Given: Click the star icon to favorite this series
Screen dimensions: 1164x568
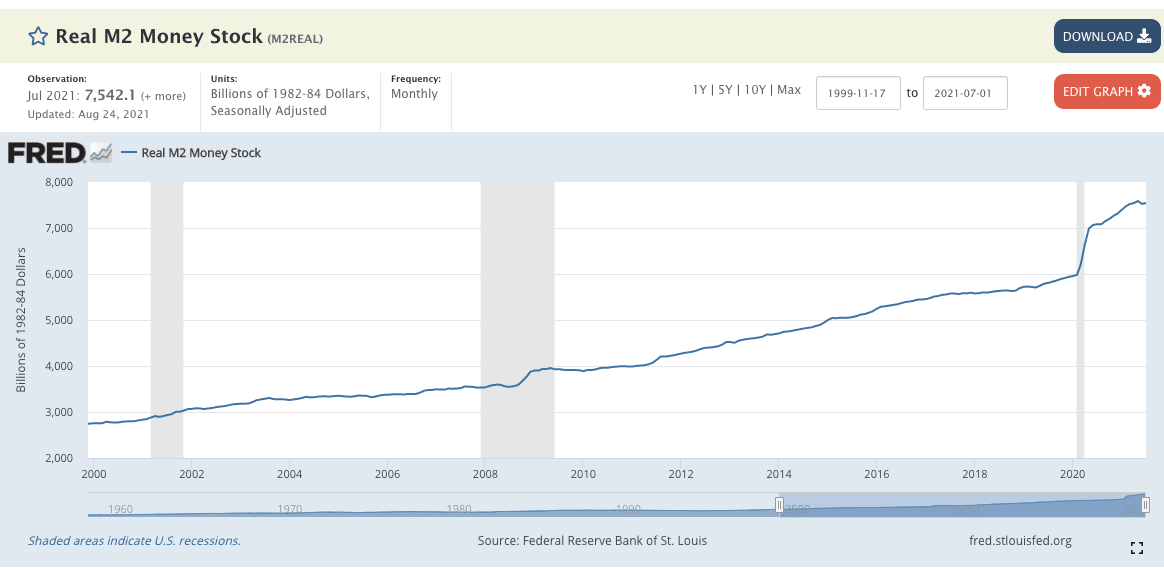Looking at the screenshot, I should pyautogui.click(x=38, y=37).
